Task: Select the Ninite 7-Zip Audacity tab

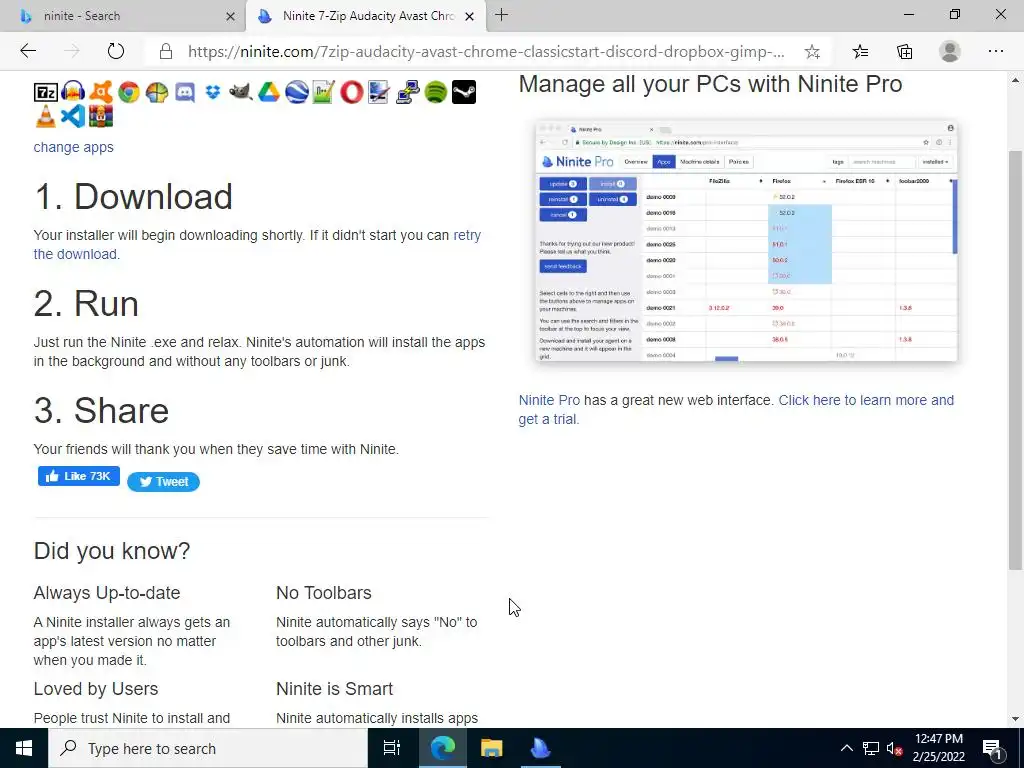Action: 366,16
